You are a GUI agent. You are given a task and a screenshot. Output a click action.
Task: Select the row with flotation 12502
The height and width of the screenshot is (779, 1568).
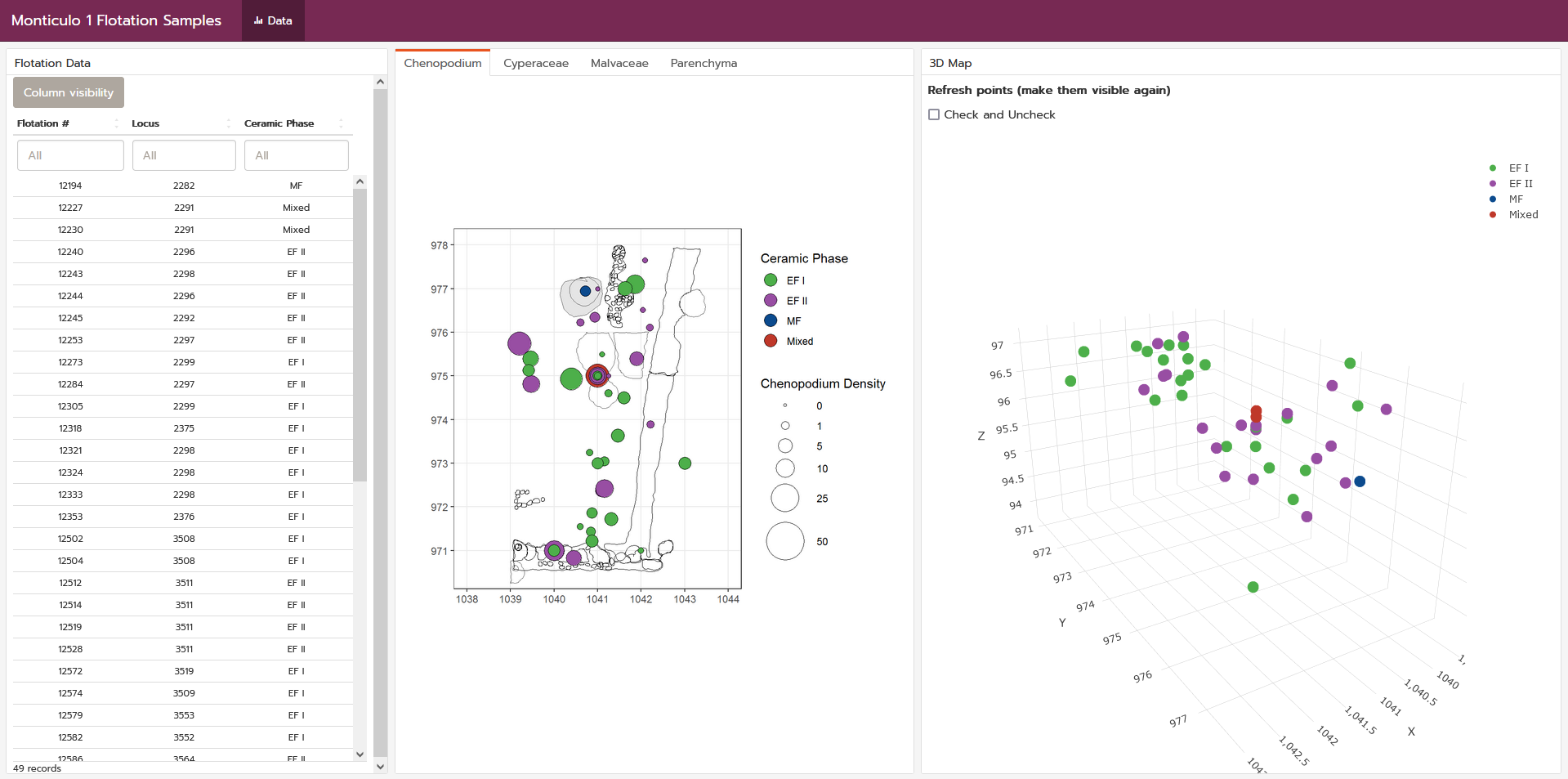point(183,539)
